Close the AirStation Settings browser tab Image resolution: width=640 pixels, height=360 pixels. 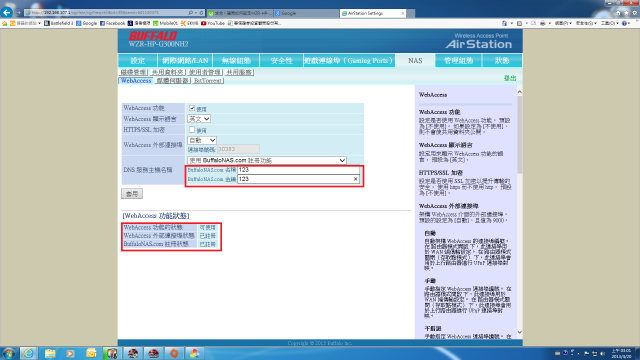coord(403,13)
